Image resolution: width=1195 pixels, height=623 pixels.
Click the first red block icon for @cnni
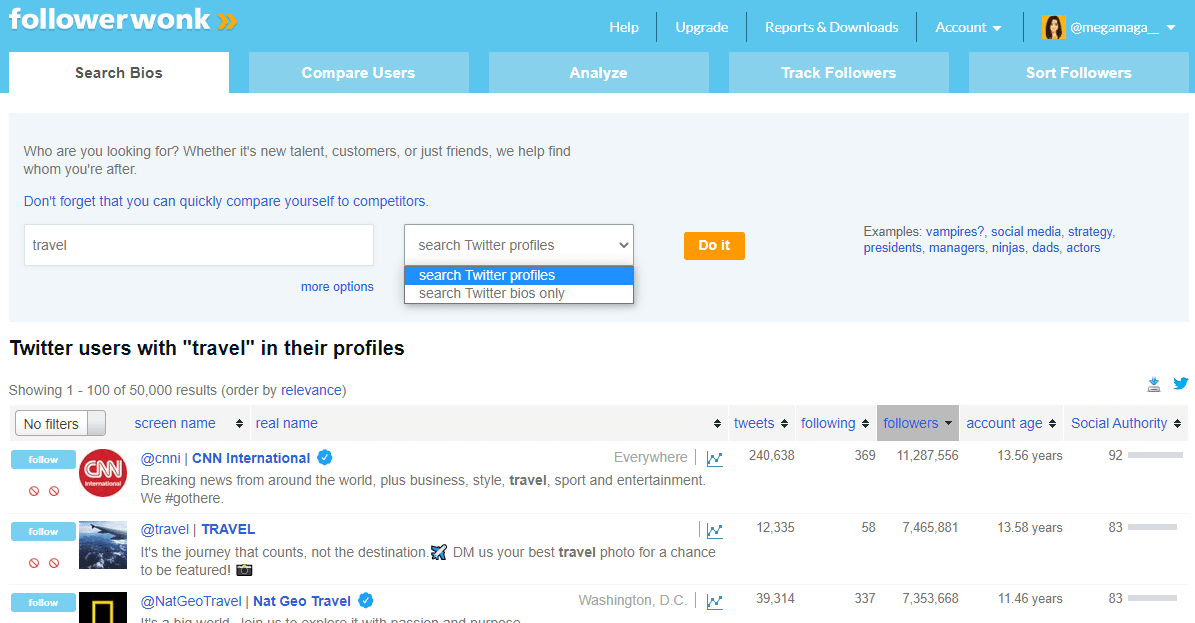click(34, 491)
